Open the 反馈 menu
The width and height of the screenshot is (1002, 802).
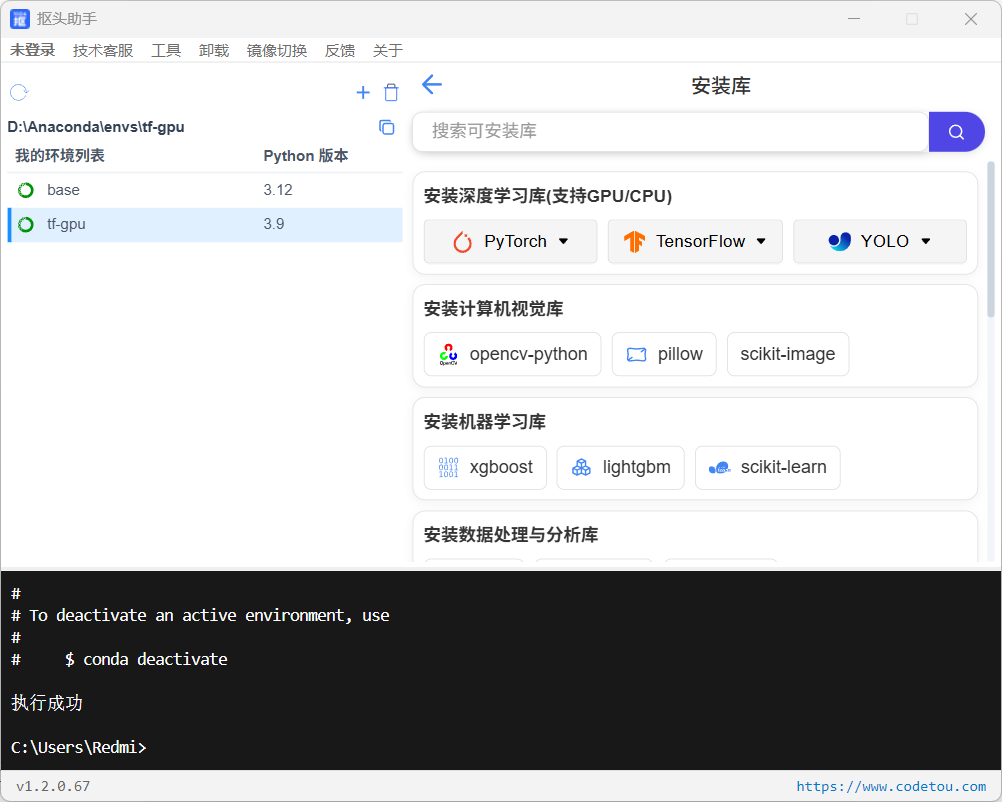[340, 50]
